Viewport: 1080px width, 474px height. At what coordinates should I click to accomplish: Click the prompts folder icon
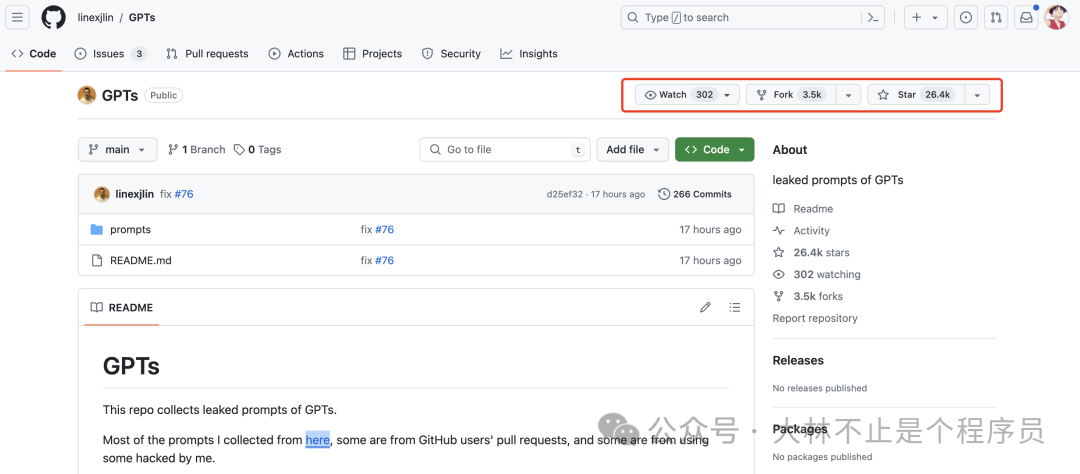pyautogui.click(x=96, y=229)
